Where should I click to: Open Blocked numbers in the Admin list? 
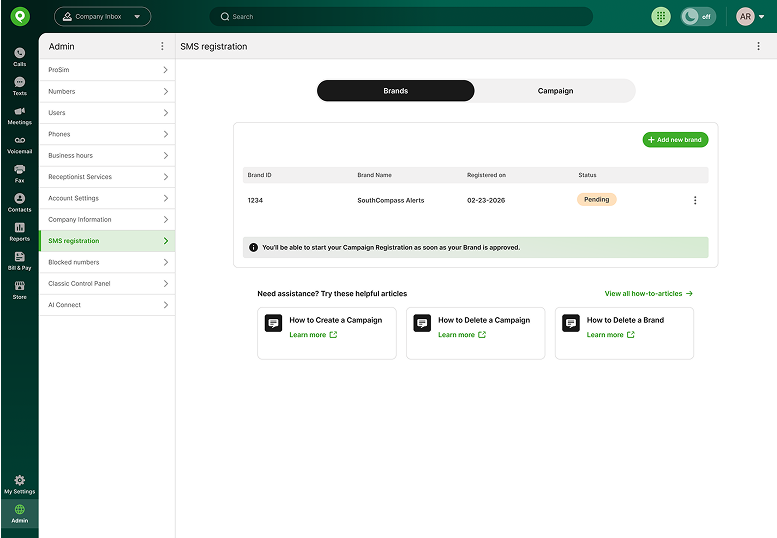pos(107,262)
